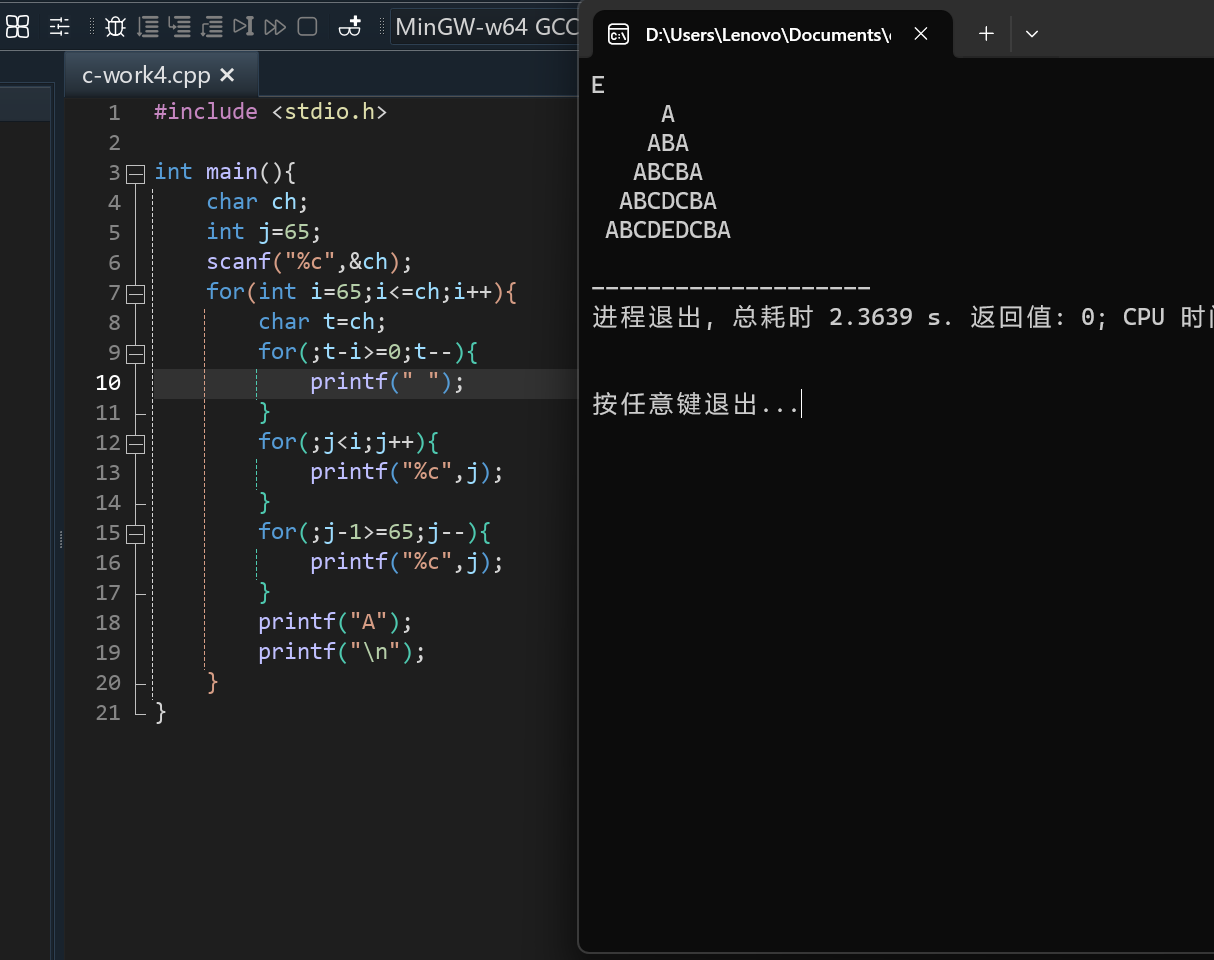Select the Step Over debug icon
The height and width of the screenshot is (960, 1214).
click(148, 27)
